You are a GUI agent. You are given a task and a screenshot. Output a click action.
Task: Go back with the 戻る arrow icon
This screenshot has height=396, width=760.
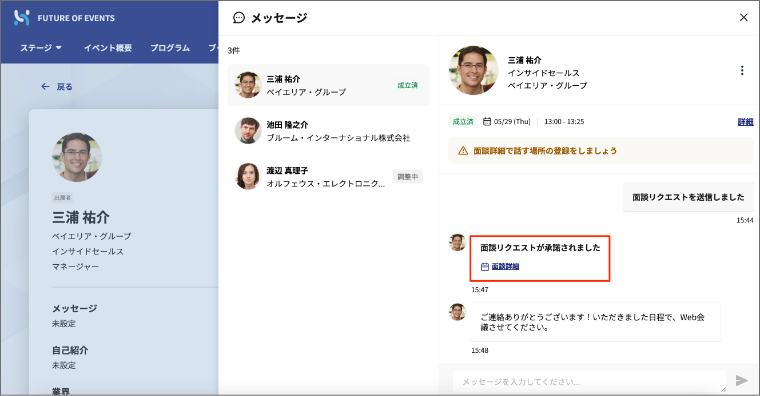(46, 86)
